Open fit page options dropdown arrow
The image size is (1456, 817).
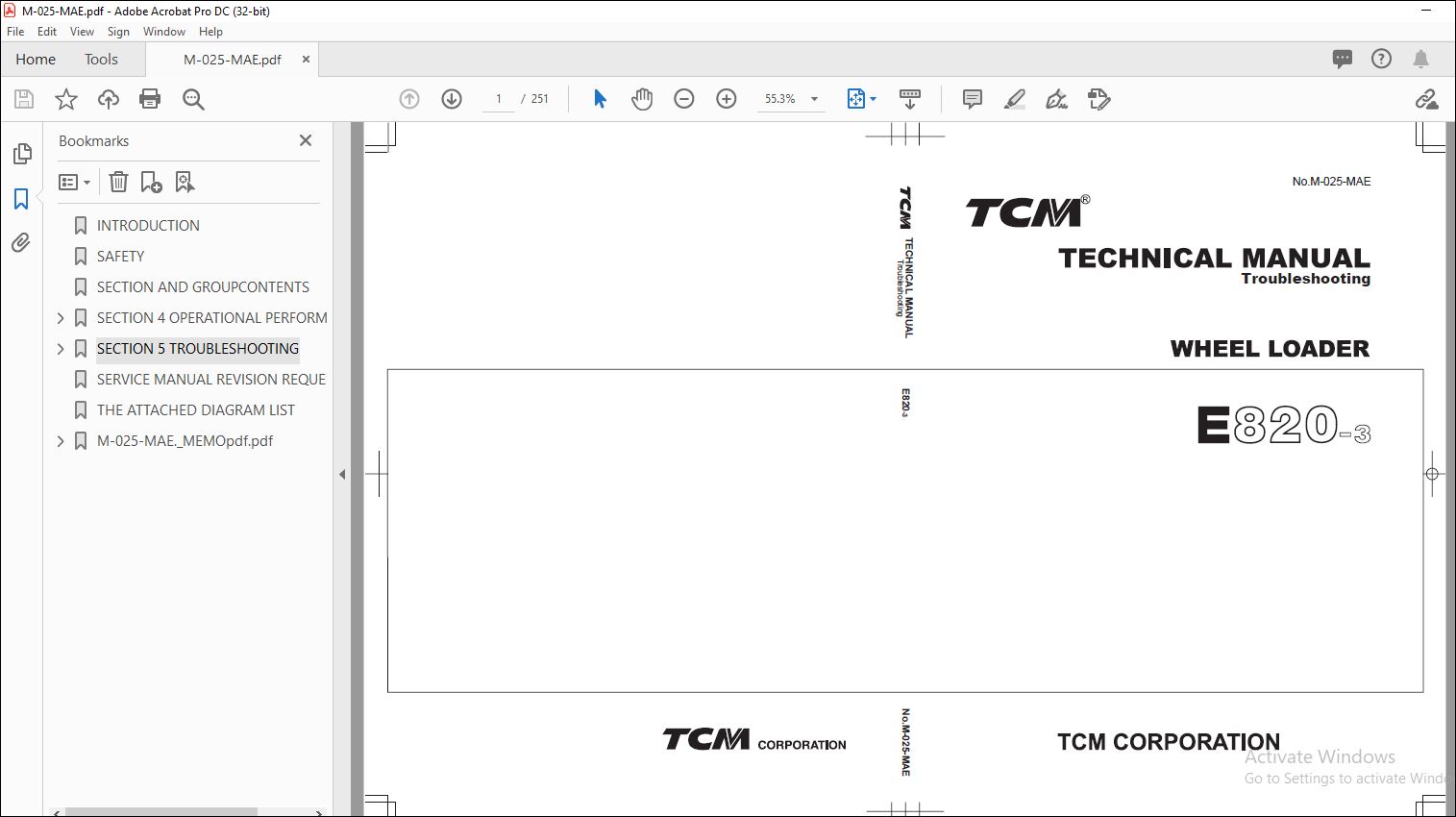[x=873, y=99]
